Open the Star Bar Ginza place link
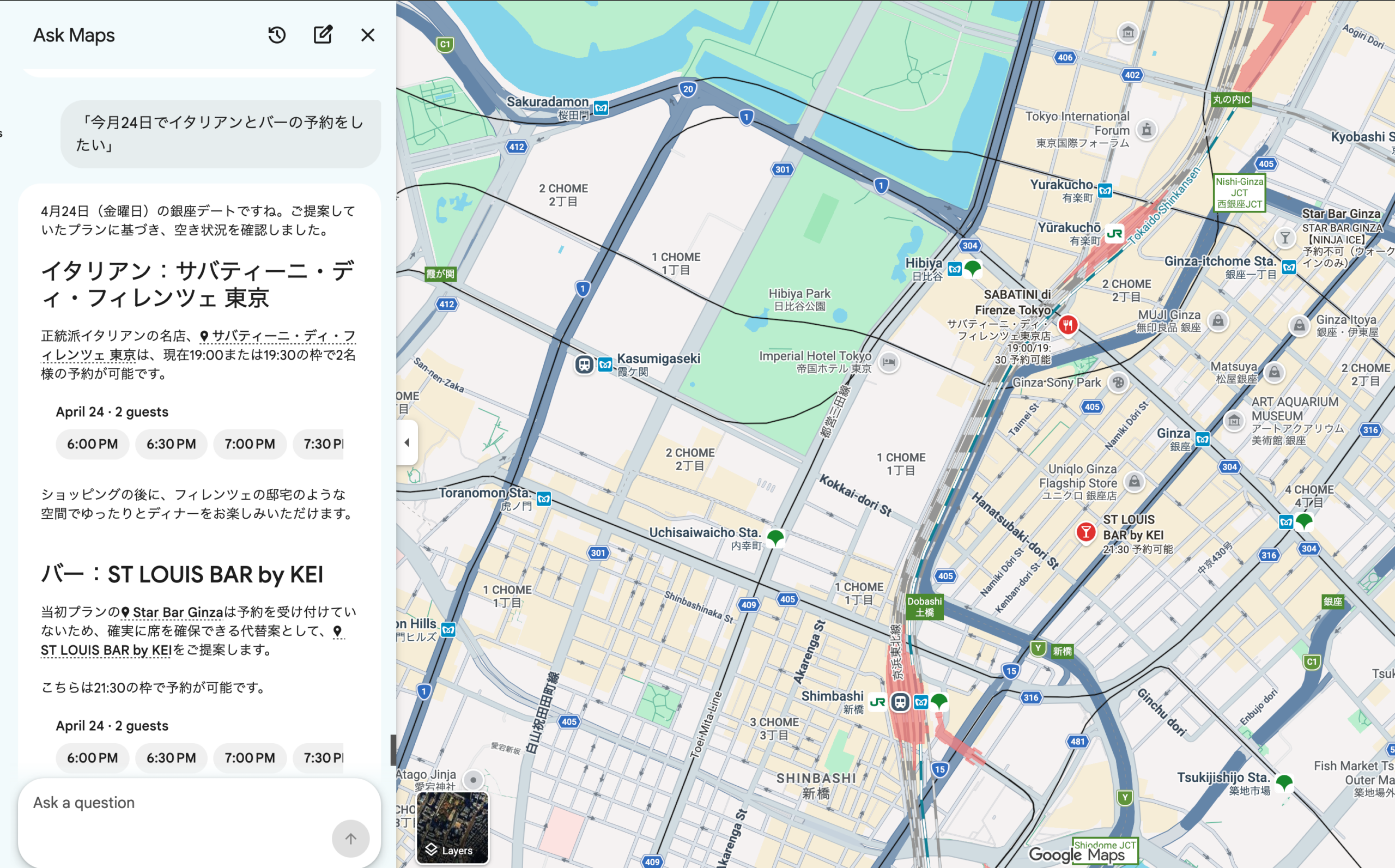The image size is (1395, 868). coord(177,612)
